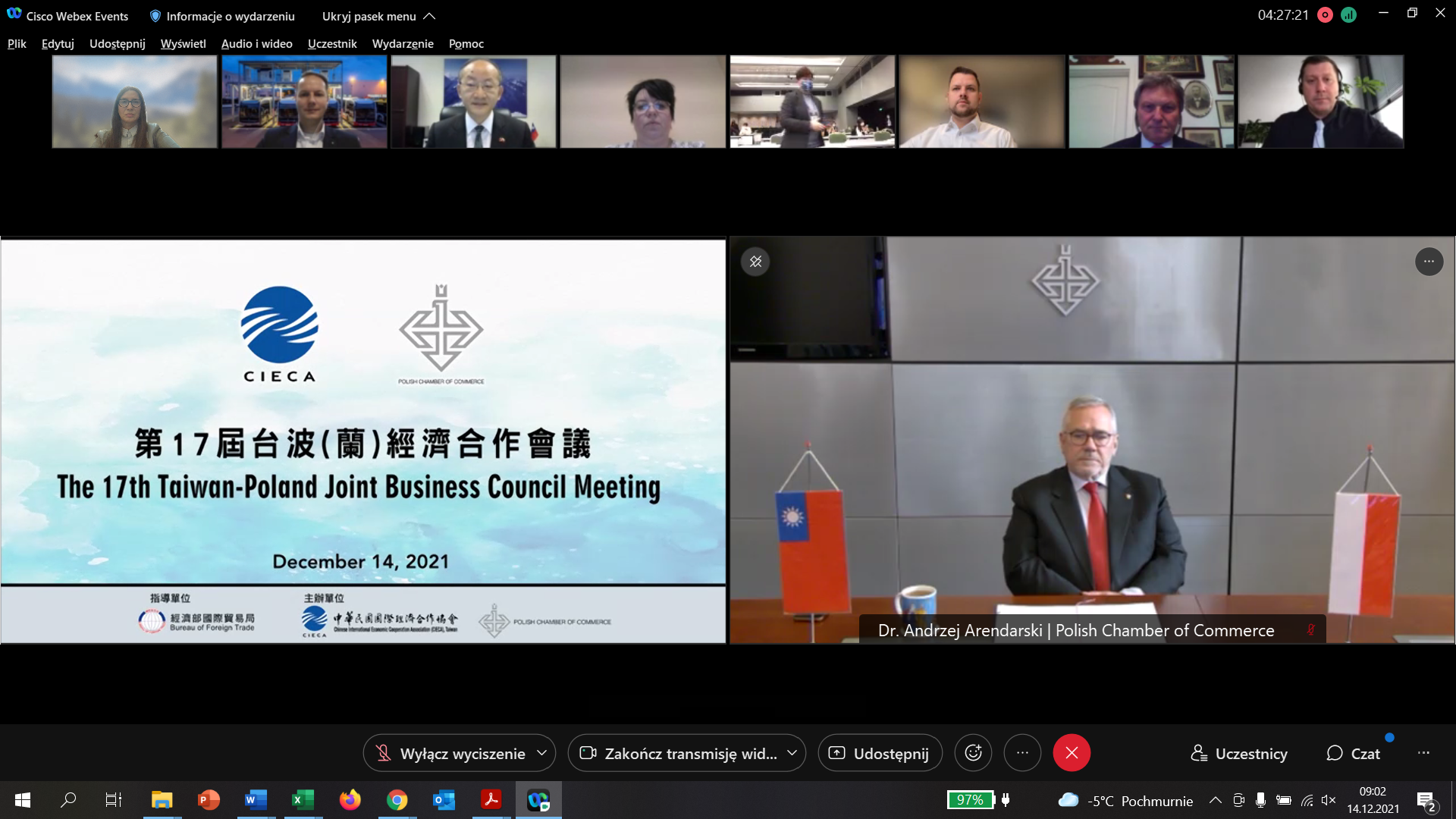The height and width of the screenshot is (819, 1456).
Task: Select the third participant video thumbnail
Action: coord(473,102)
